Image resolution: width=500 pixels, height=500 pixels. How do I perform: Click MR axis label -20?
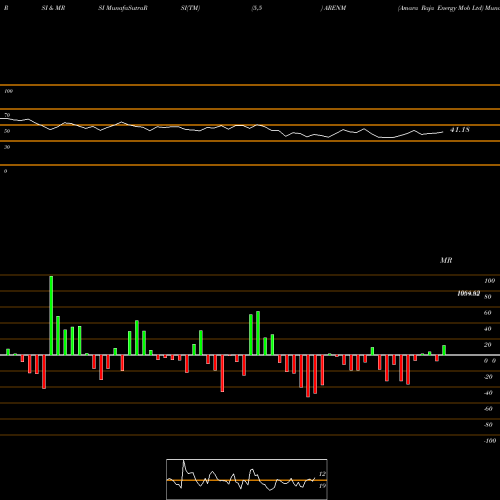pyautogui.click(x=488, y=377)
